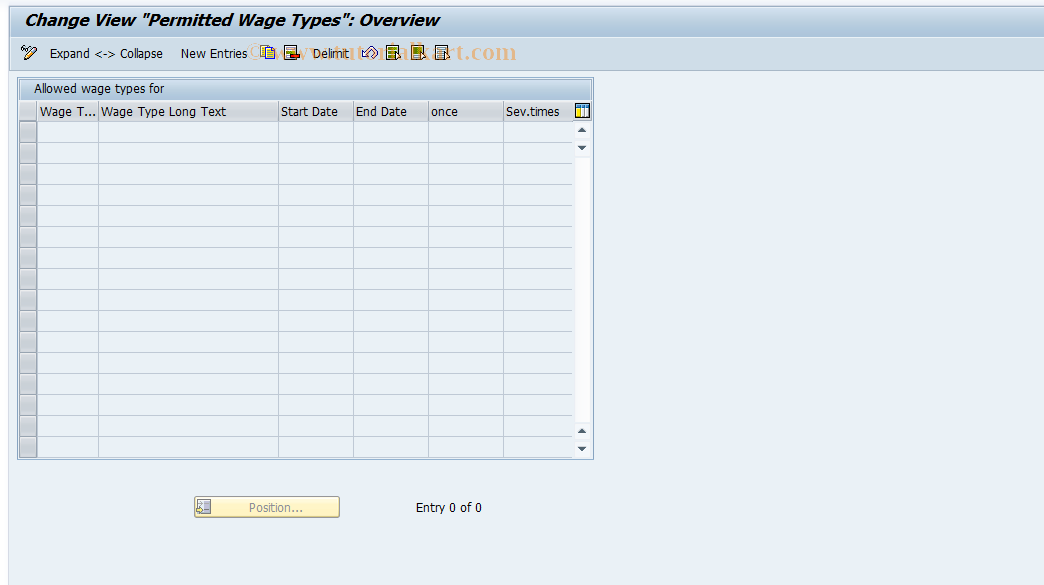Click the Undo Change icon
The height and width of the screenshot is (585, 1044).
370,53
